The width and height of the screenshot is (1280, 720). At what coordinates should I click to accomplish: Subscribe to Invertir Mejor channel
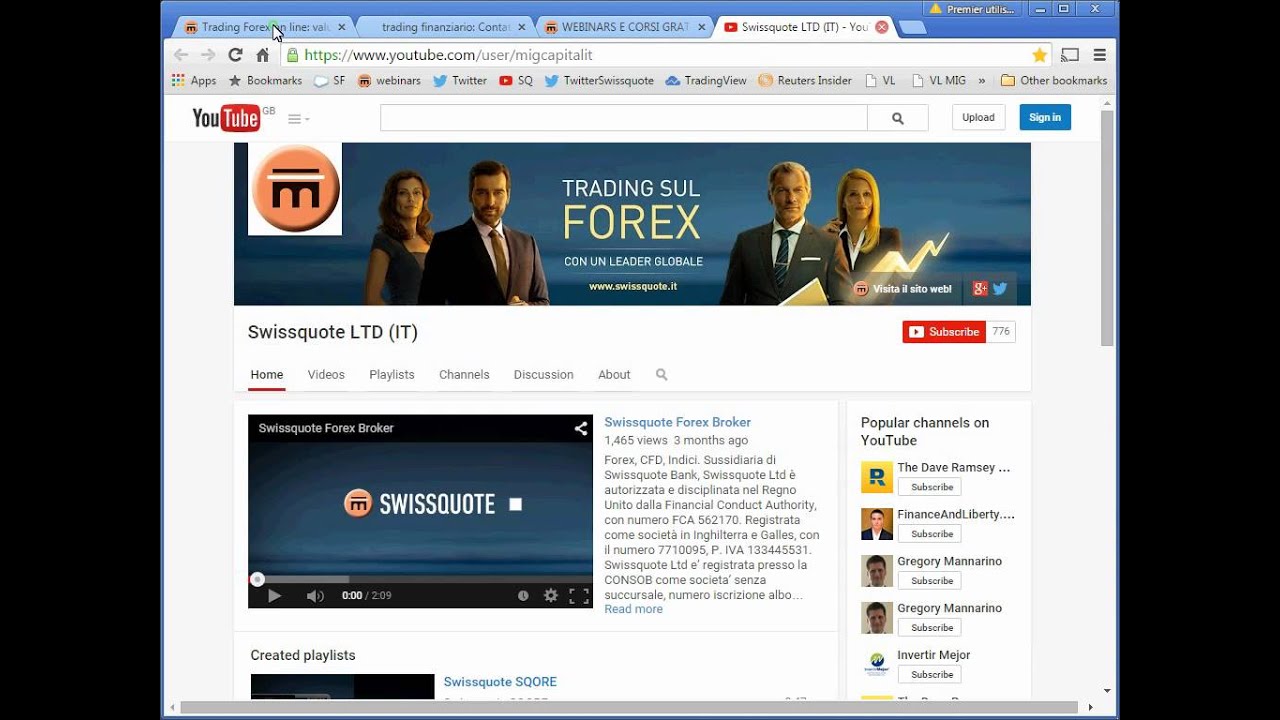(930, 675)
